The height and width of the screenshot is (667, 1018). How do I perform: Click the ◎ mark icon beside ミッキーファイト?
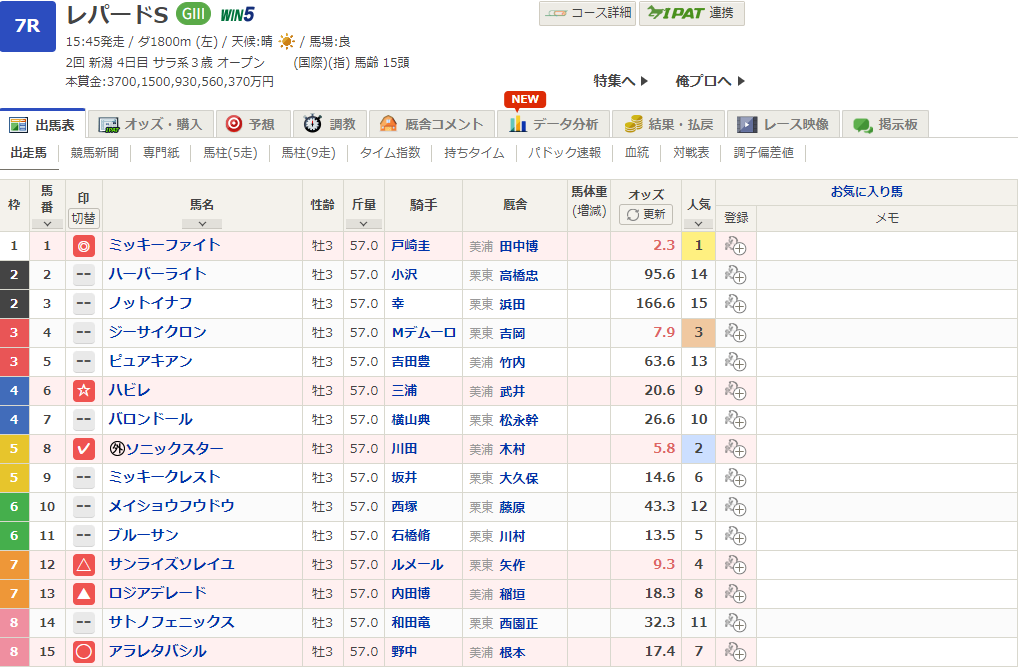tap(83, 245)
